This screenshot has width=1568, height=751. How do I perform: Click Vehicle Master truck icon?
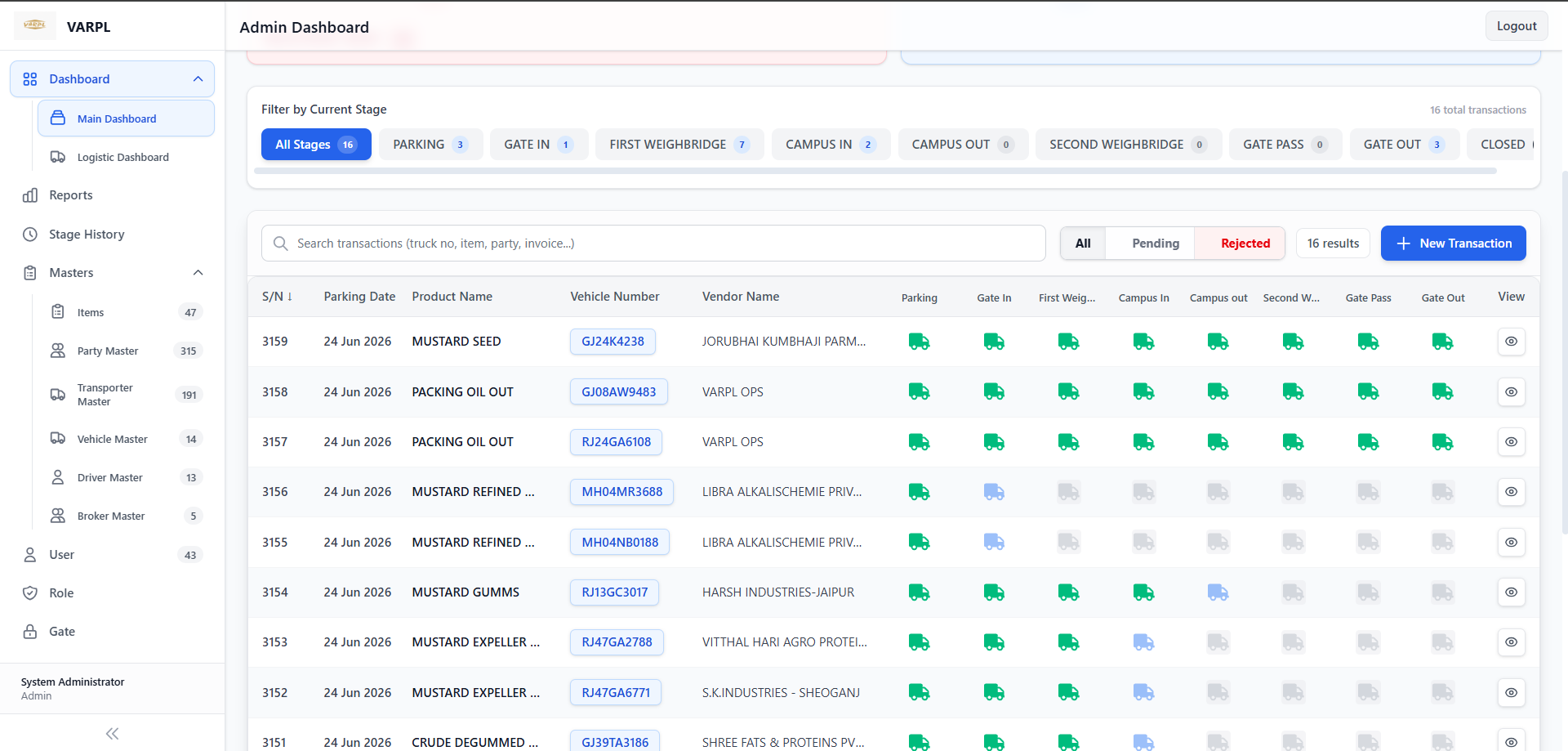[x=58, y=439]
